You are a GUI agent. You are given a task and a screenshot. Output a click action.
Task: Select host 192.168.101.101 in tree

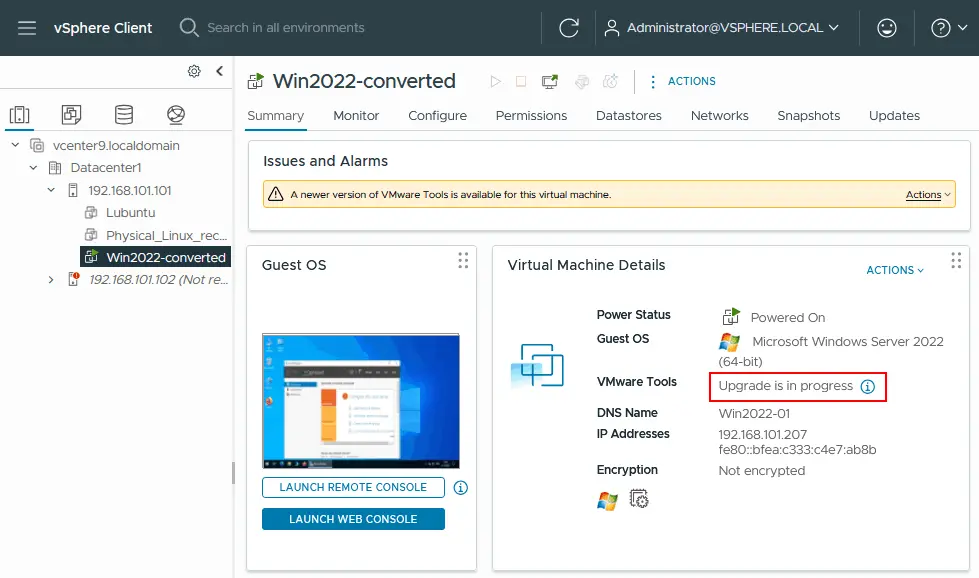click(x=129, y=190)
